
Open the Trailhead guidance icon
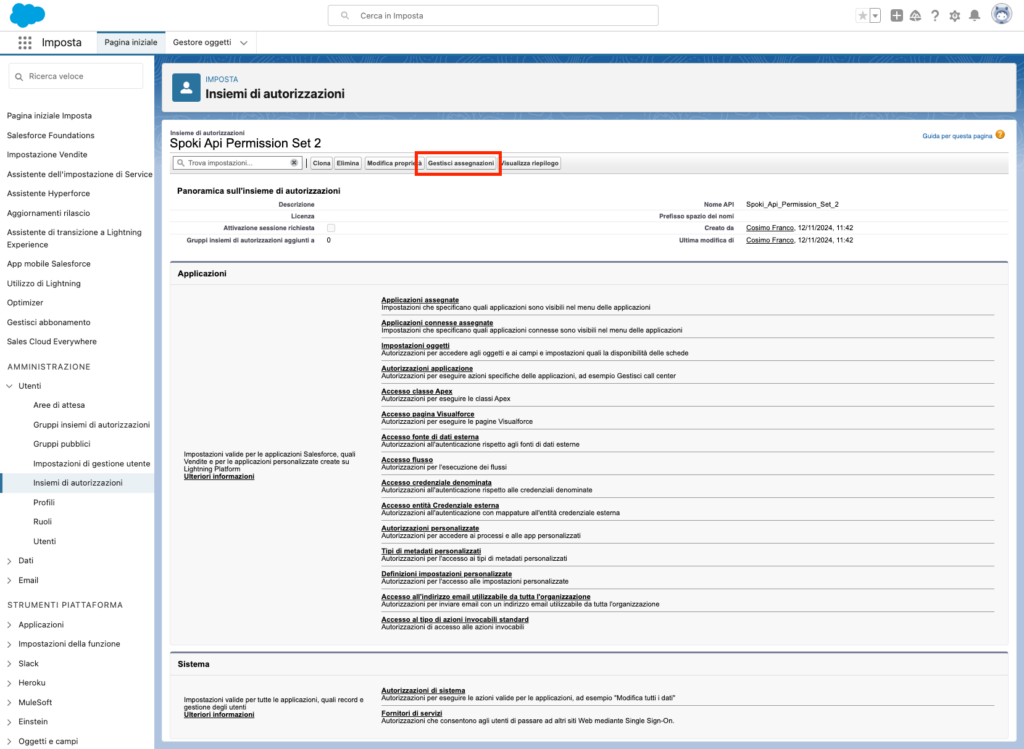pos(915,16)
